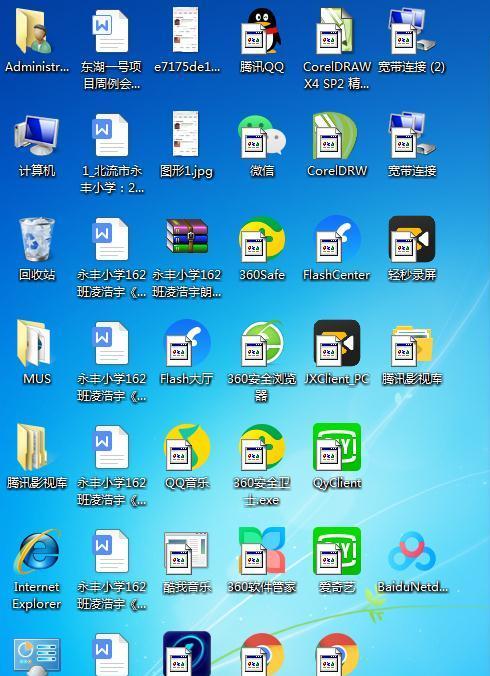Viewport: 490px width, 676px height.
Task: Launch 轻秒录屏 screen recorder shortcut
Action: coord(412,239)
